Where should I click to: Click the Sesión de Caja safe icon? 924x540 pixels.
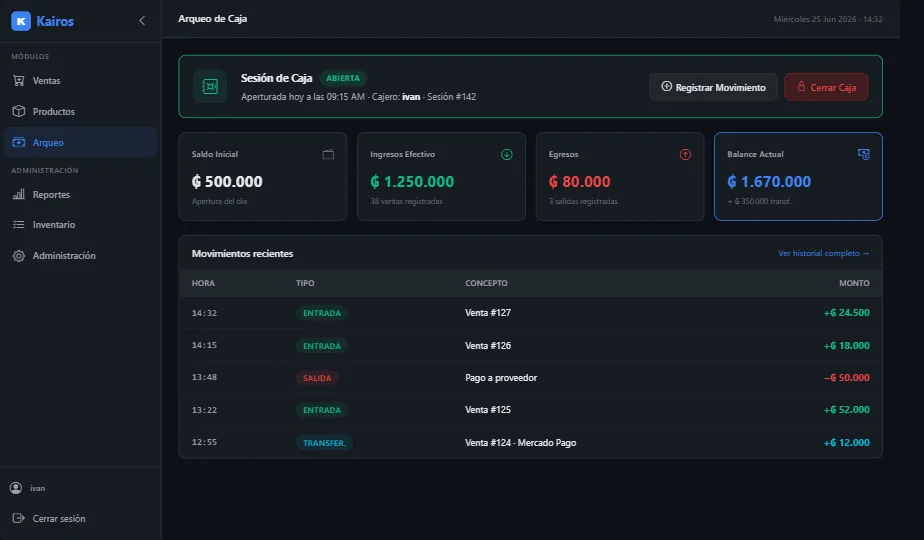point(210,87)
